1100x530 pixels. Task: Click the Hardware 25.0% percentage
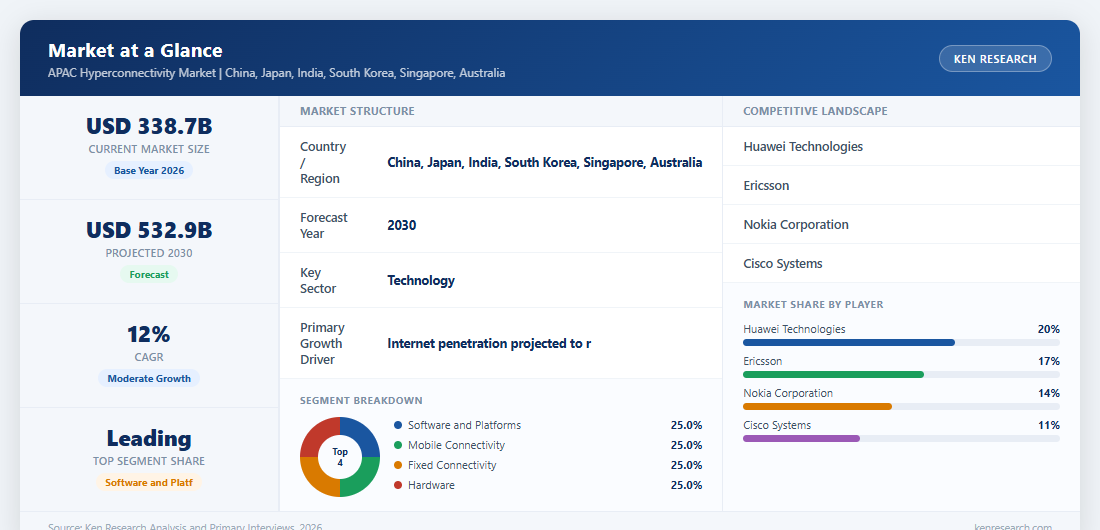(686, 485)
